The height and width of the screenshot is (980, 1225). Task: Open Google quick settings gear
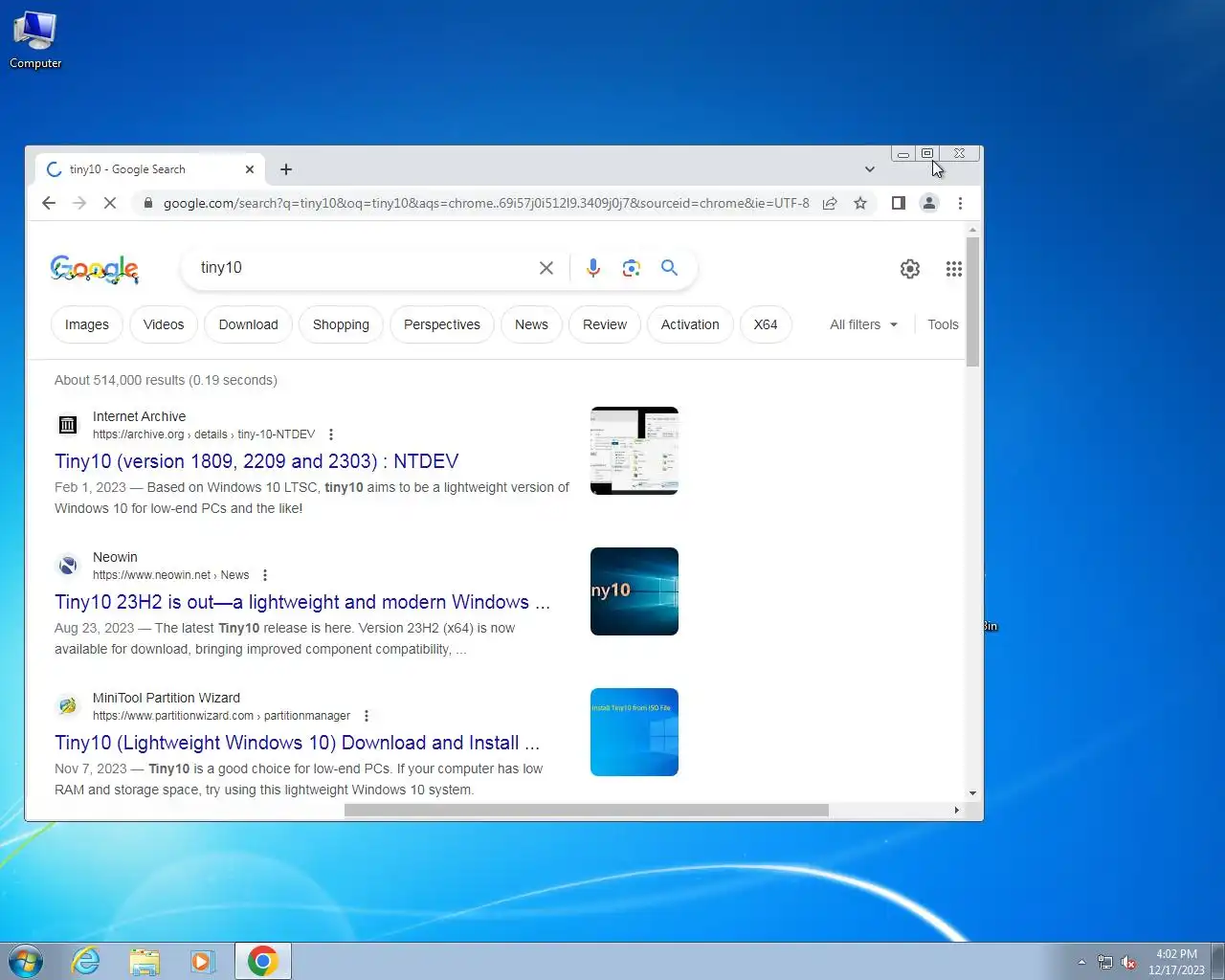[910, 269]
